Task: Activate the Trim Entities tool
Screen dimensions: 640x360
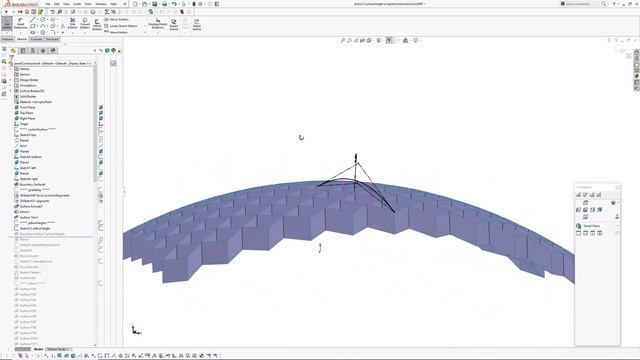Action: click(73, 23)
